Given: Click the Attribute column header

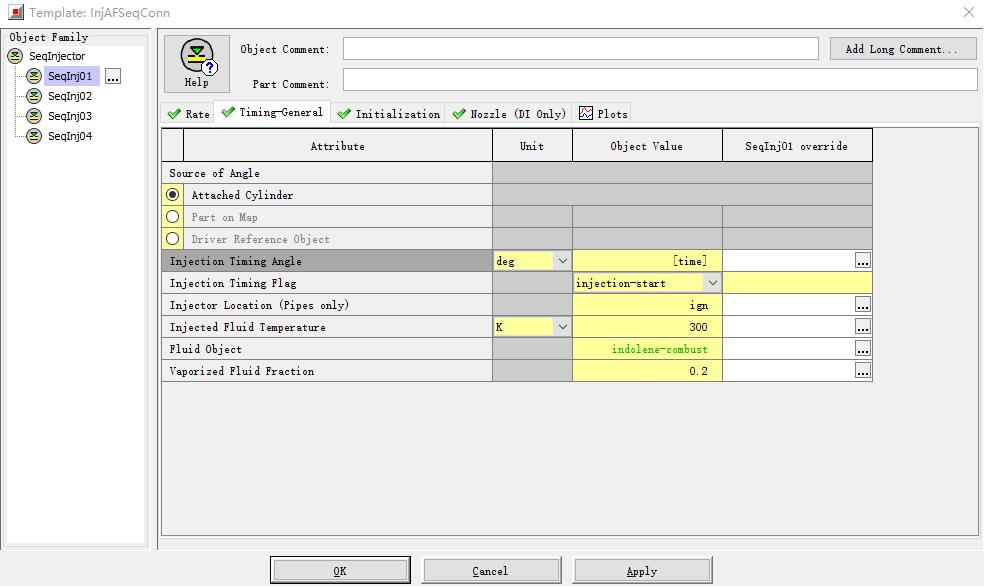Looking at the screenshot, I should click(x=338, y=146).
